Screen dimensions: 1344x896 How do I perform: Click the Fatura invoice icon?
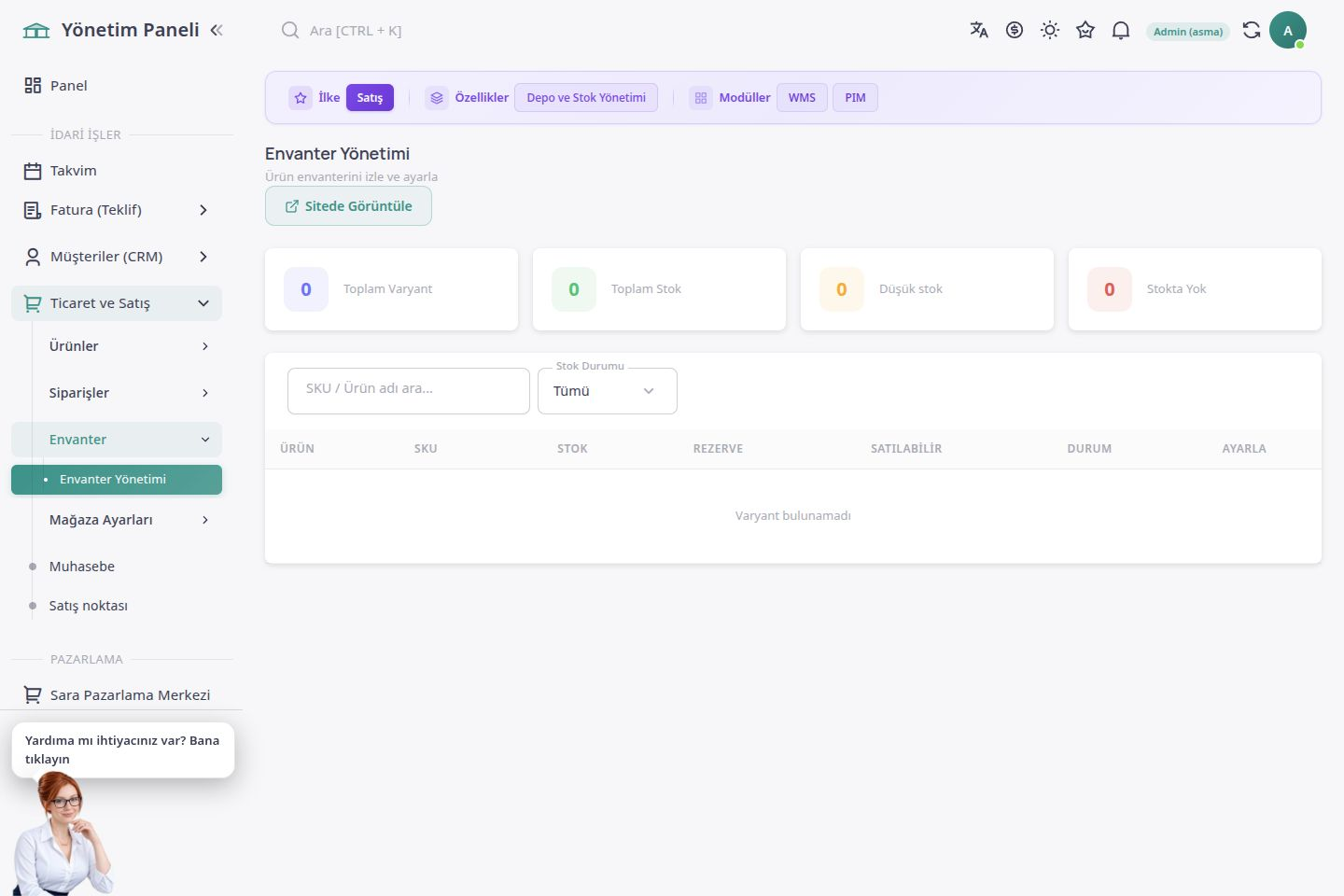[33, 210]
